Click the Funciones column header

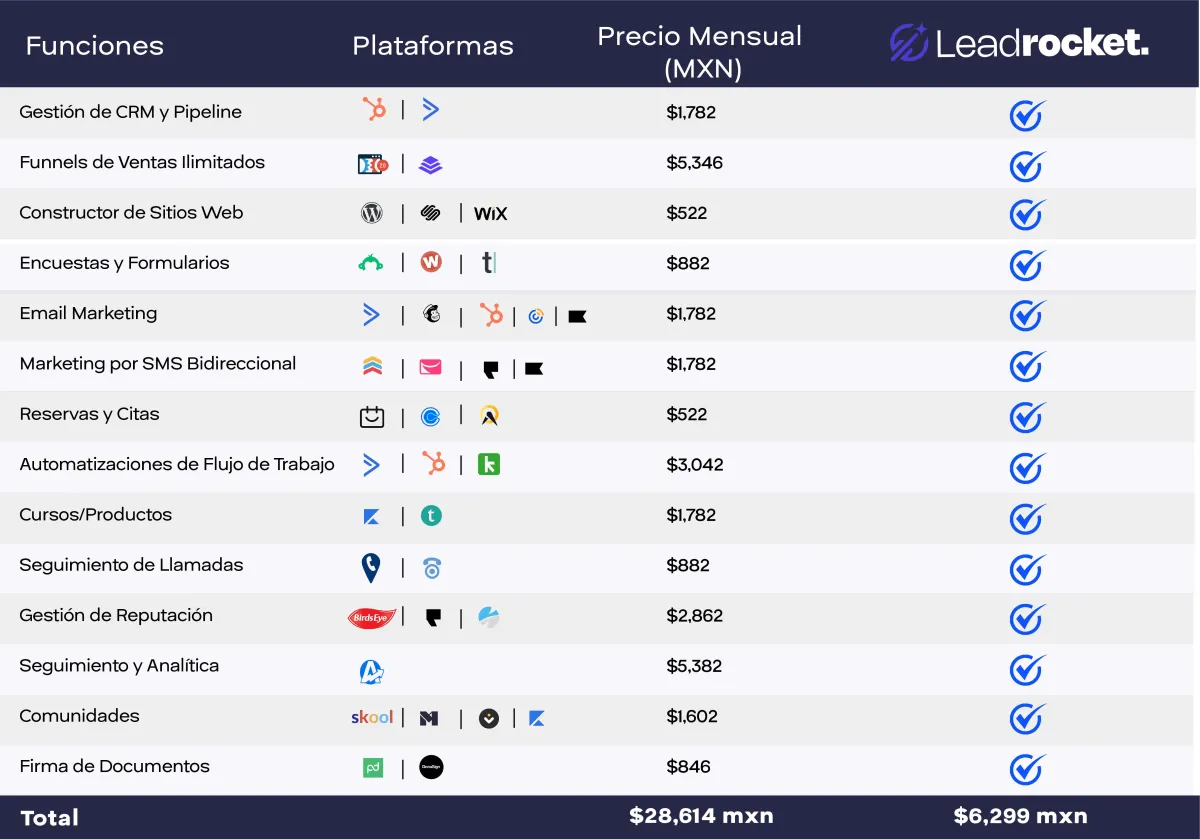(x=94, y=46)
